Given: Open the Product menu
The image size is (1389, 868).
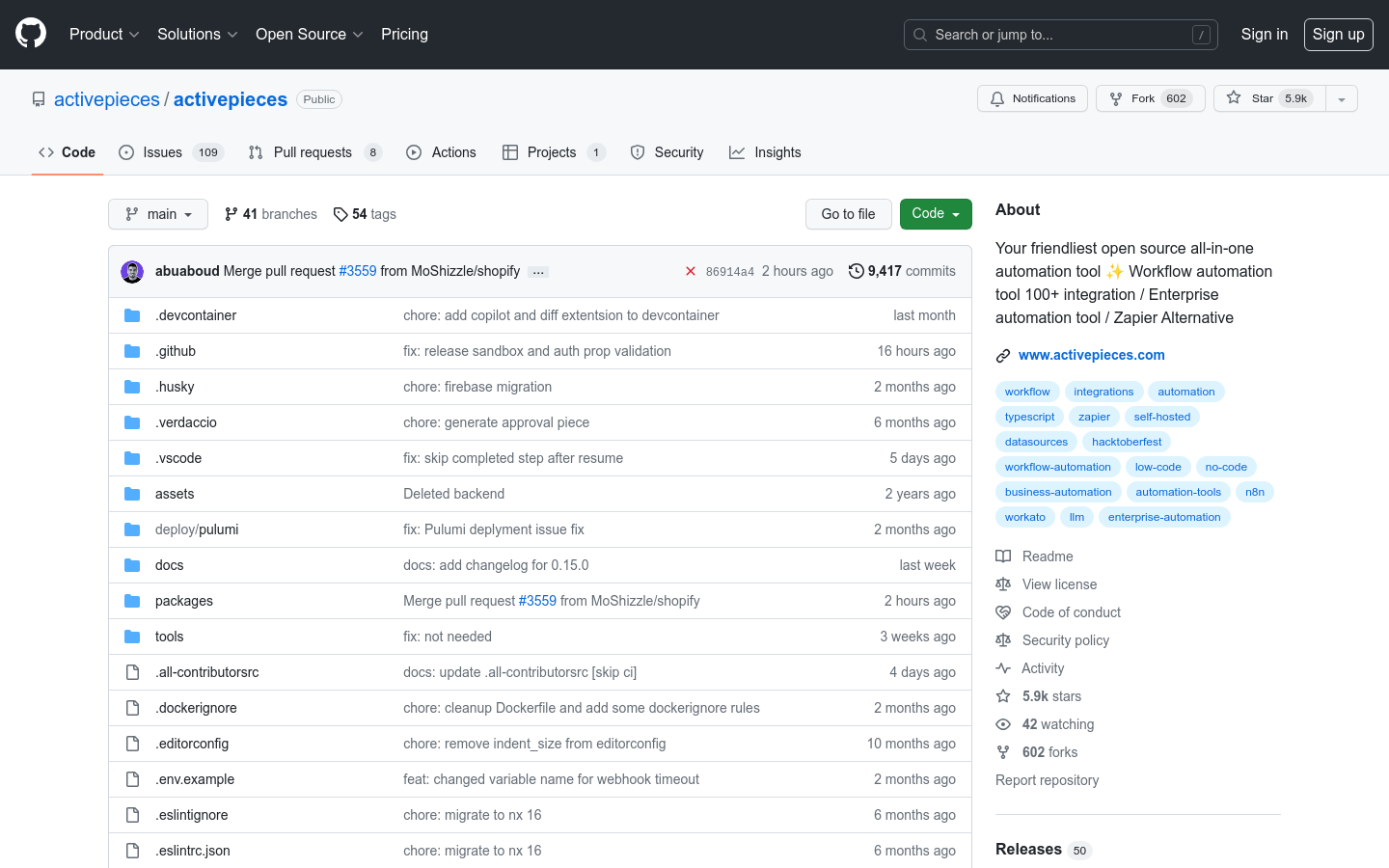Looking at the screenshot, I should [104, 34].
